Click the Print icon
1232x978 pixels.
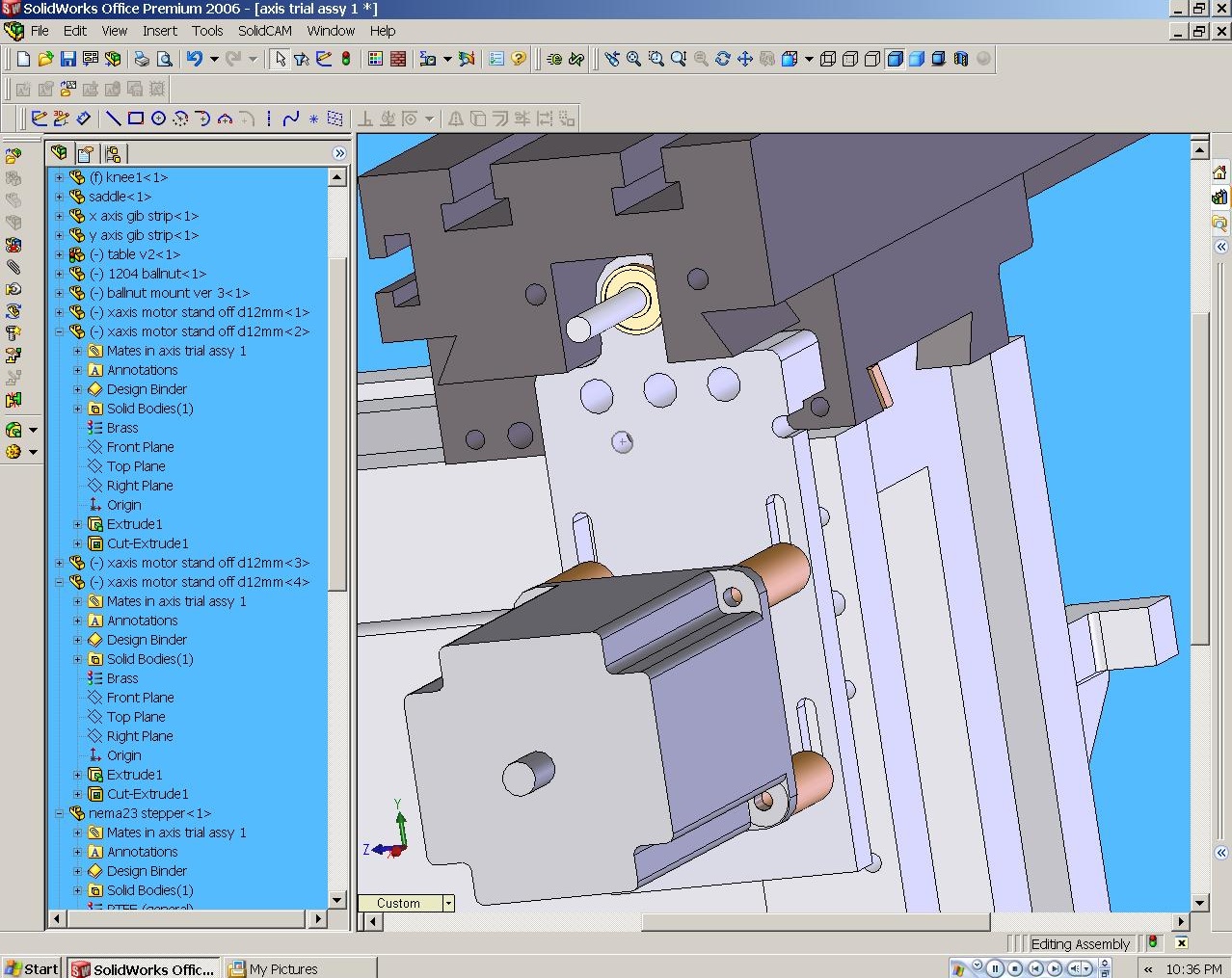[142, 59]
